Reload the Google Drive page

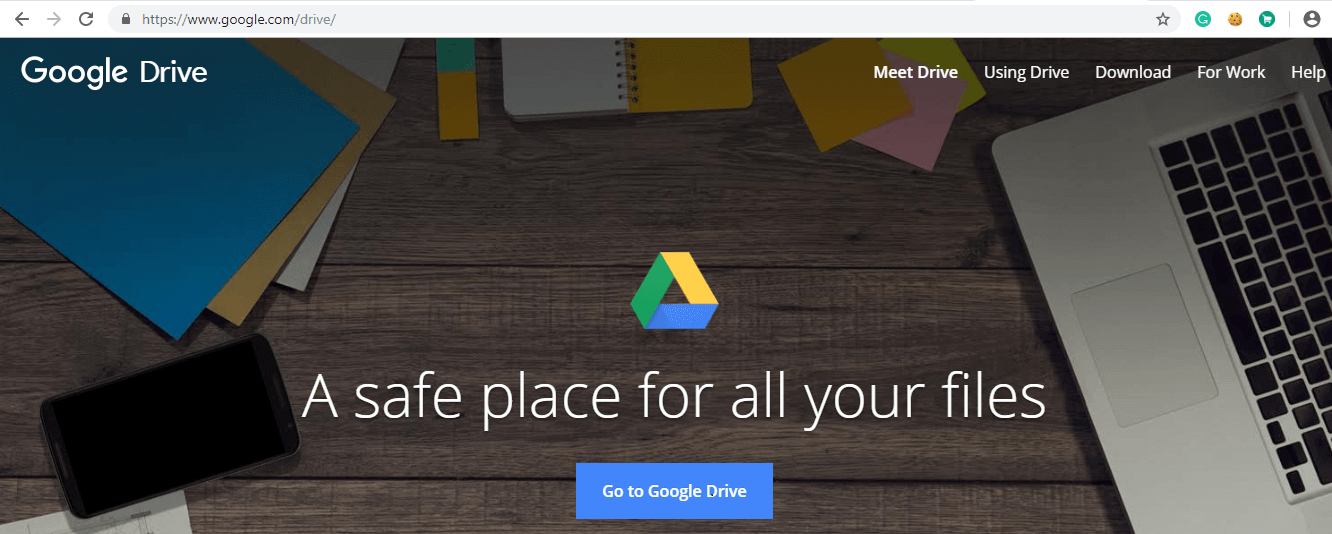point(86,19)
